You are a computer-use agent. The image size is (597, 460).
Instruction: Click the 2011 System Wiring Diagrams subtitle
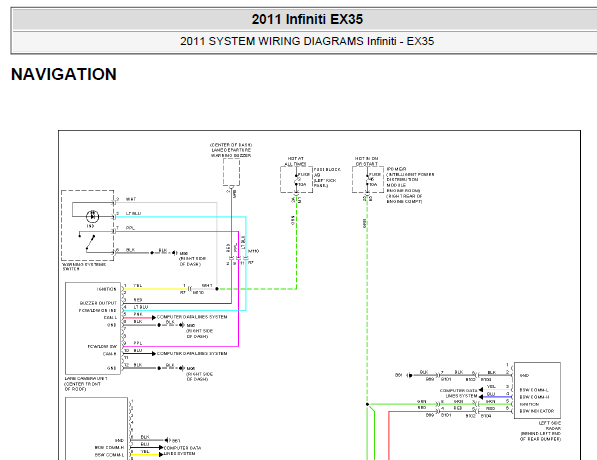(307, 41)
